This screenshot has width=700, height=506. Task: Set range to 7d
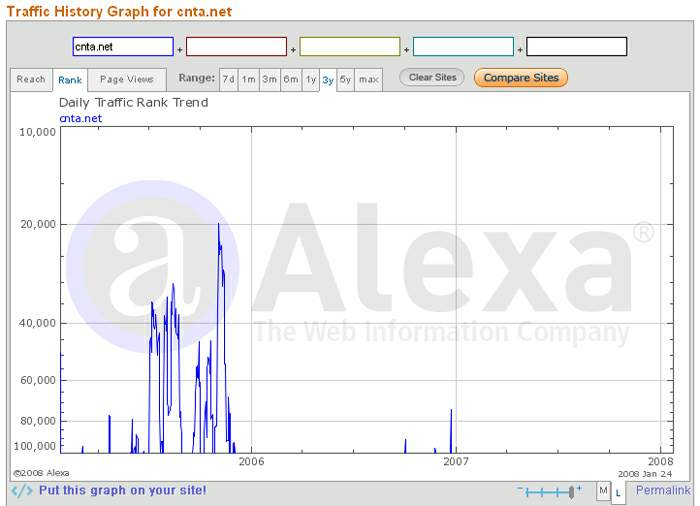229,79
